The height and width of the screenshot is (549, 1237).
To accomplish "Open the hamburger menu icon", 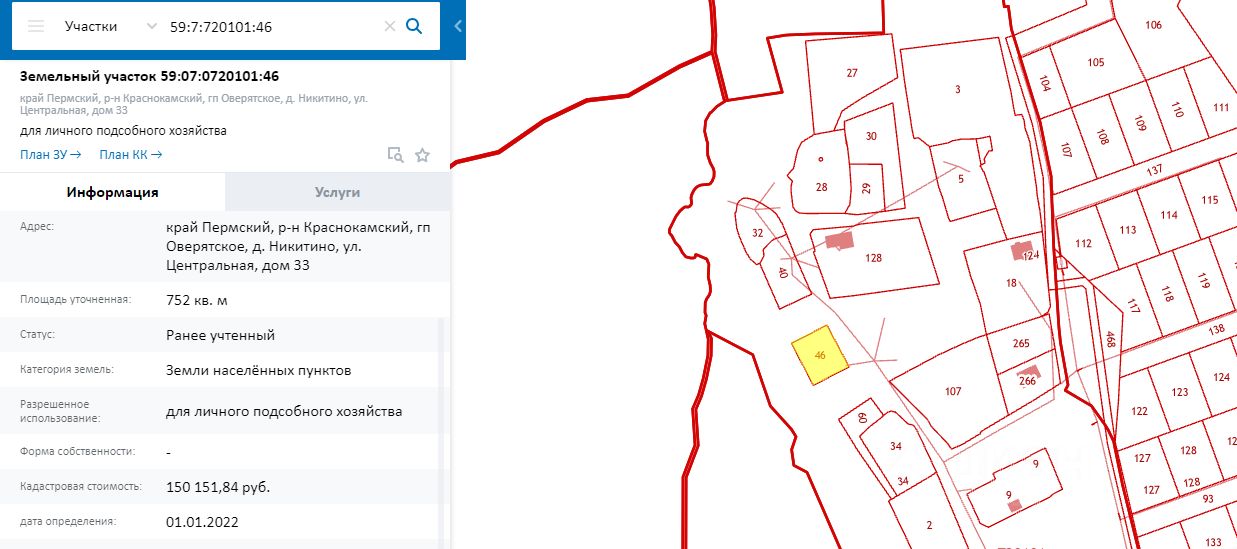I will pos(36,26).
